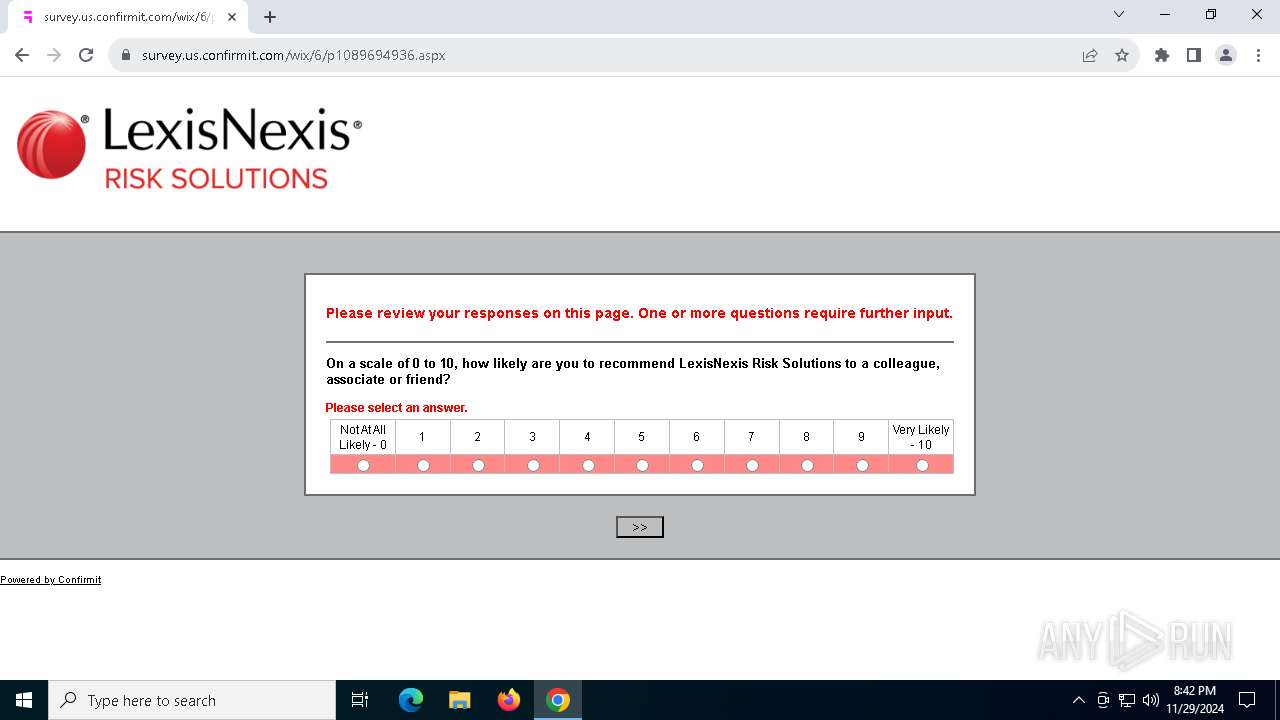The image size is (1280, 720).
Task: Toggle Chrome side panel icon
Action: click(x=1194, y=55)
